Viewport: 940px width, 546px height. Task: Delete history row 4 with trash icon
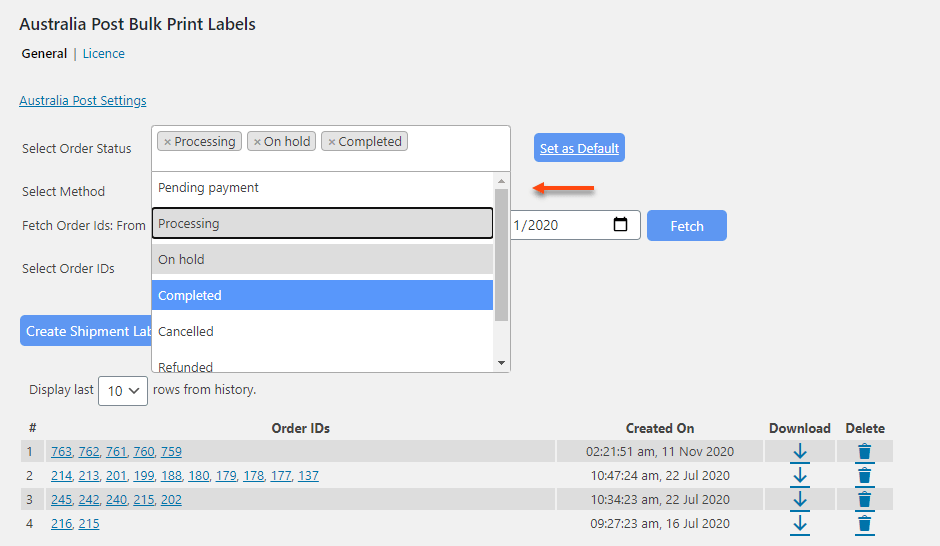coord(864,524)
